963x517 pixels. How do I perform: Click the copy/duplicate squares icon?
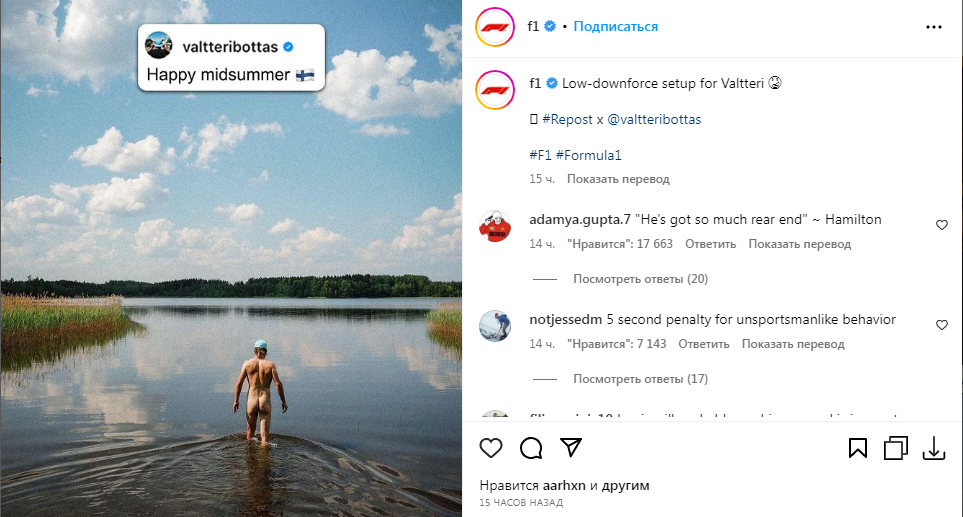895,448
